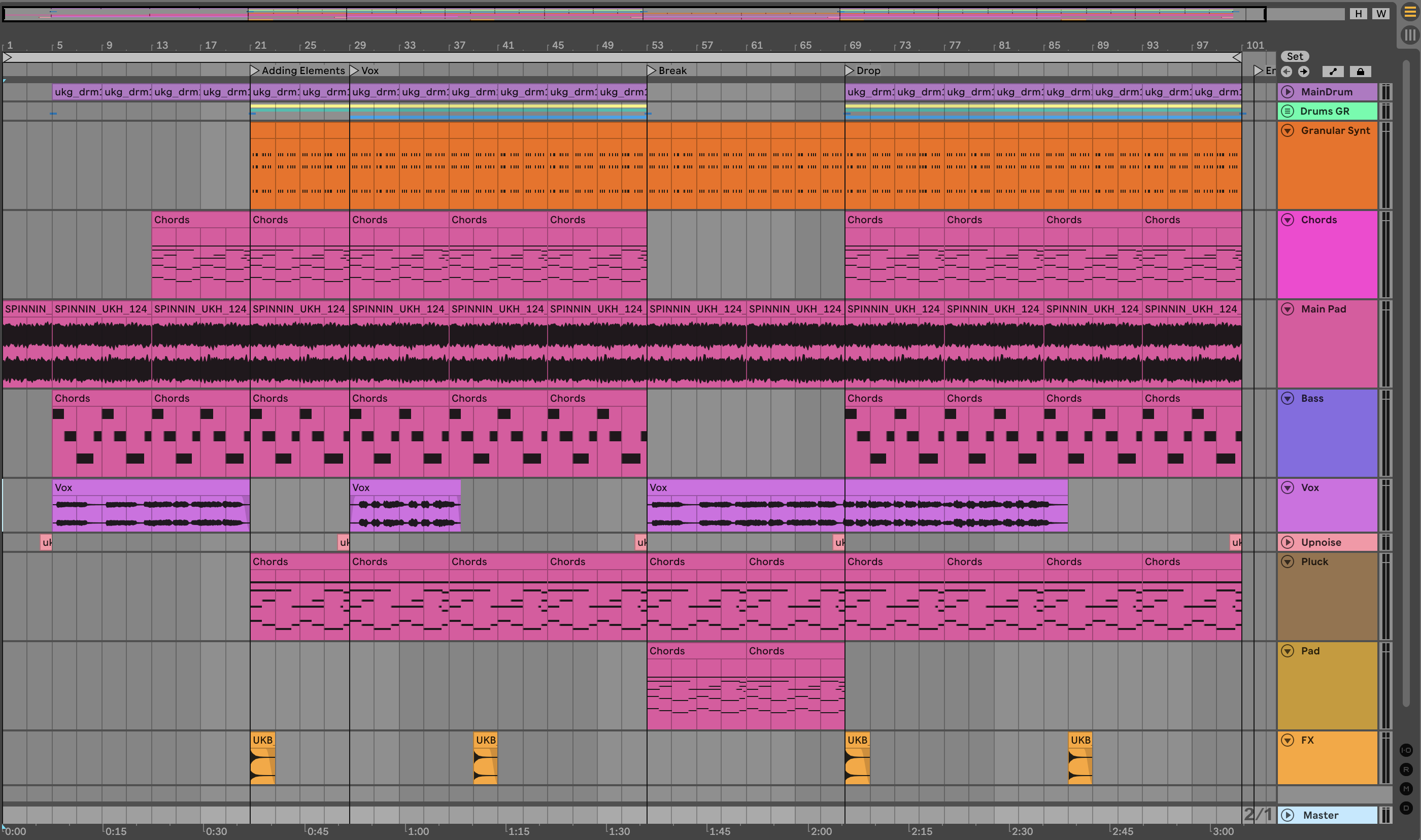Fold the Bass track

click(x=1288, y=398)
